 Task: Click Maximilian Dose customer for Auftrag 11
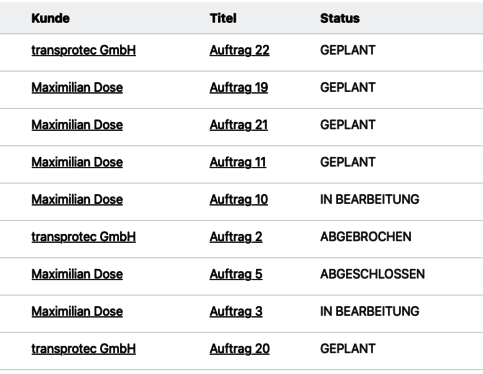coord(77,162)
